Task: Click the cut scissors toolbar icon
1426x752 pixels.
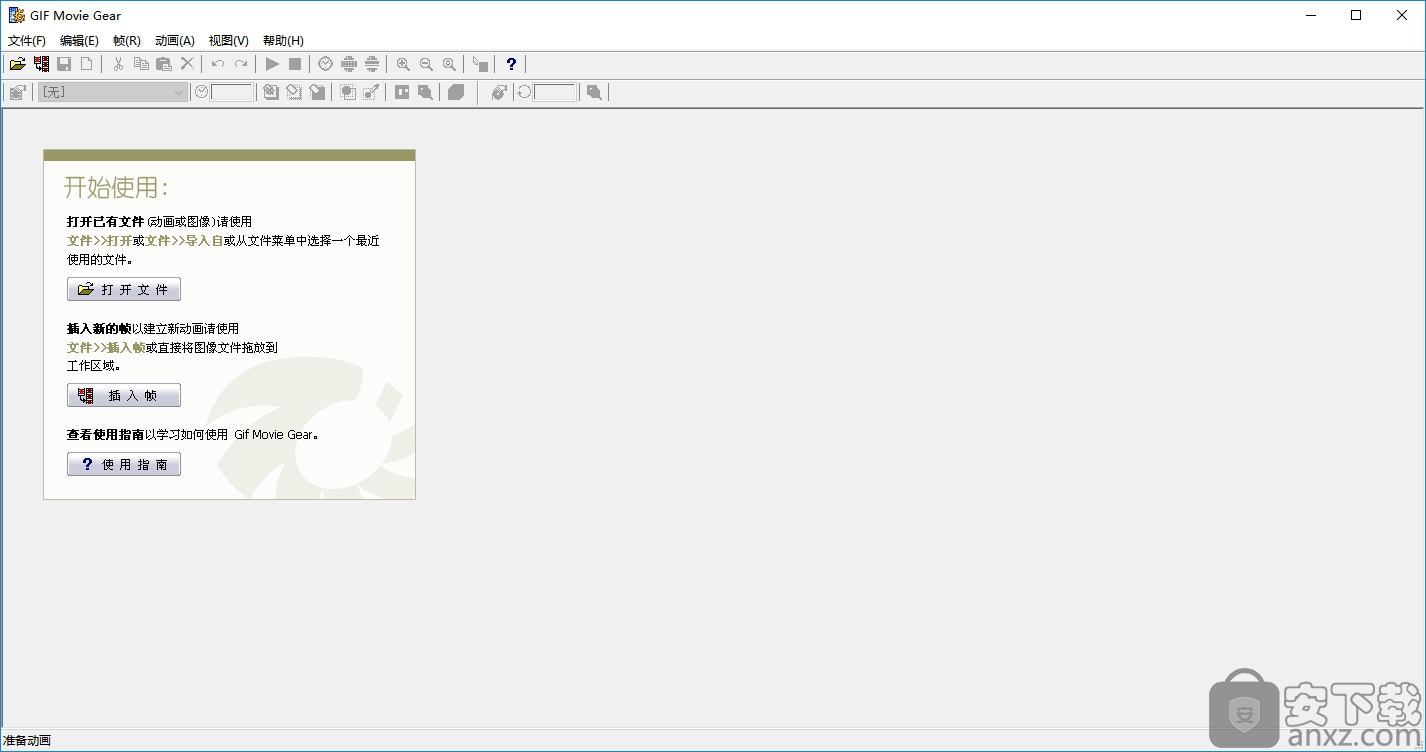Action: point(118,64)
